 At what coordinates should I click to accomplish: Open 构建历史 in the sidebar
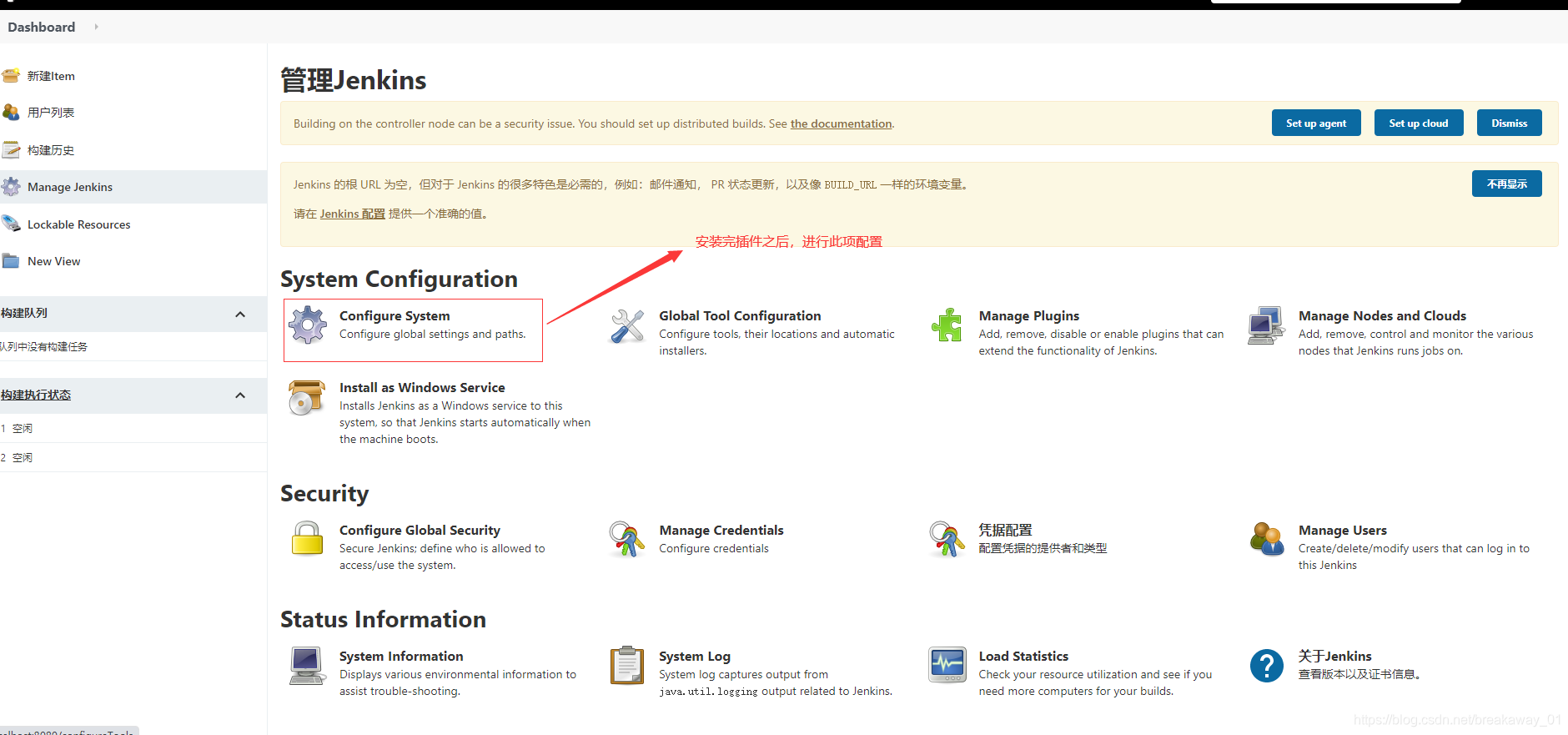[x=51, y=150]
